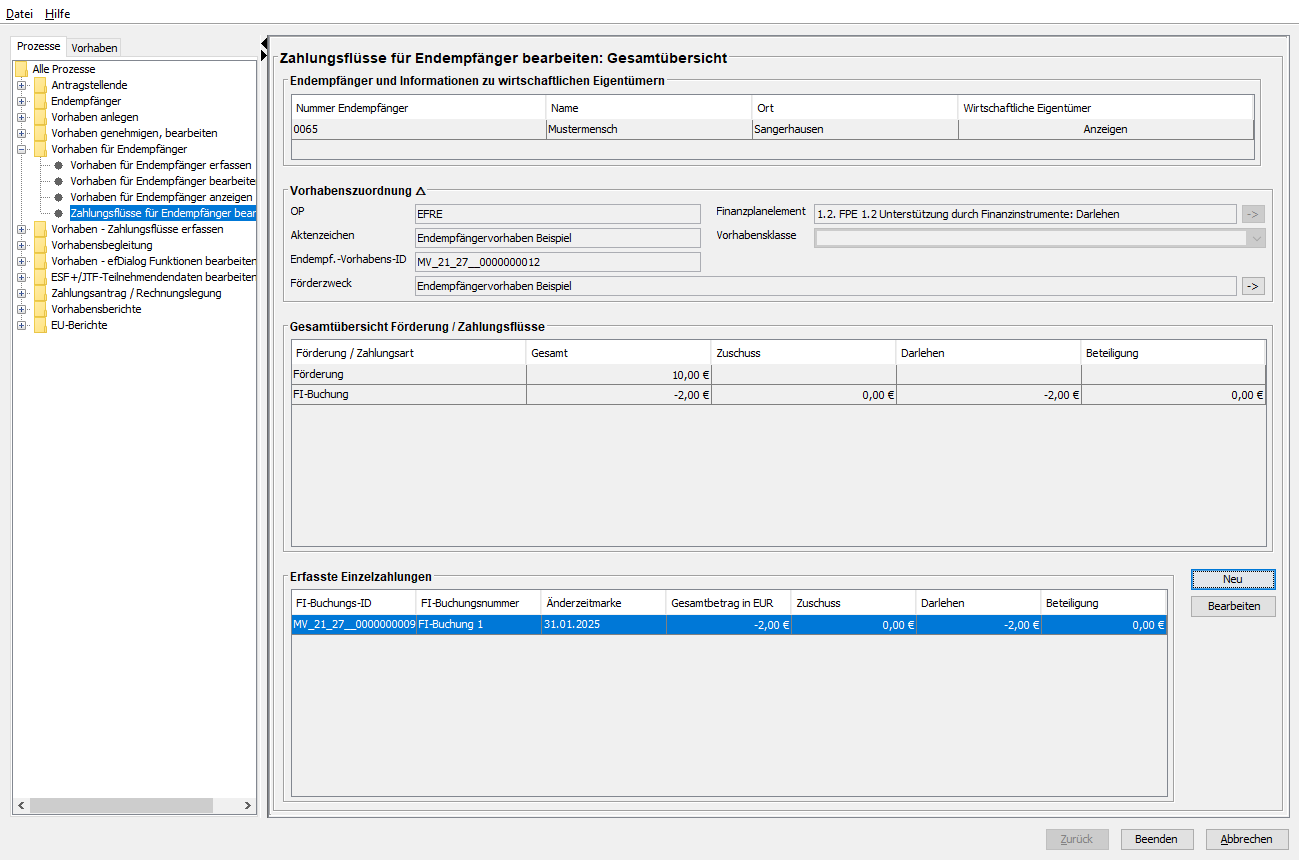The height and width of the screenshot is (860, 1299).
Task: Click the bullet icon for Vorhaben für Endempfänger erfassen
Action: pos(59,165)
